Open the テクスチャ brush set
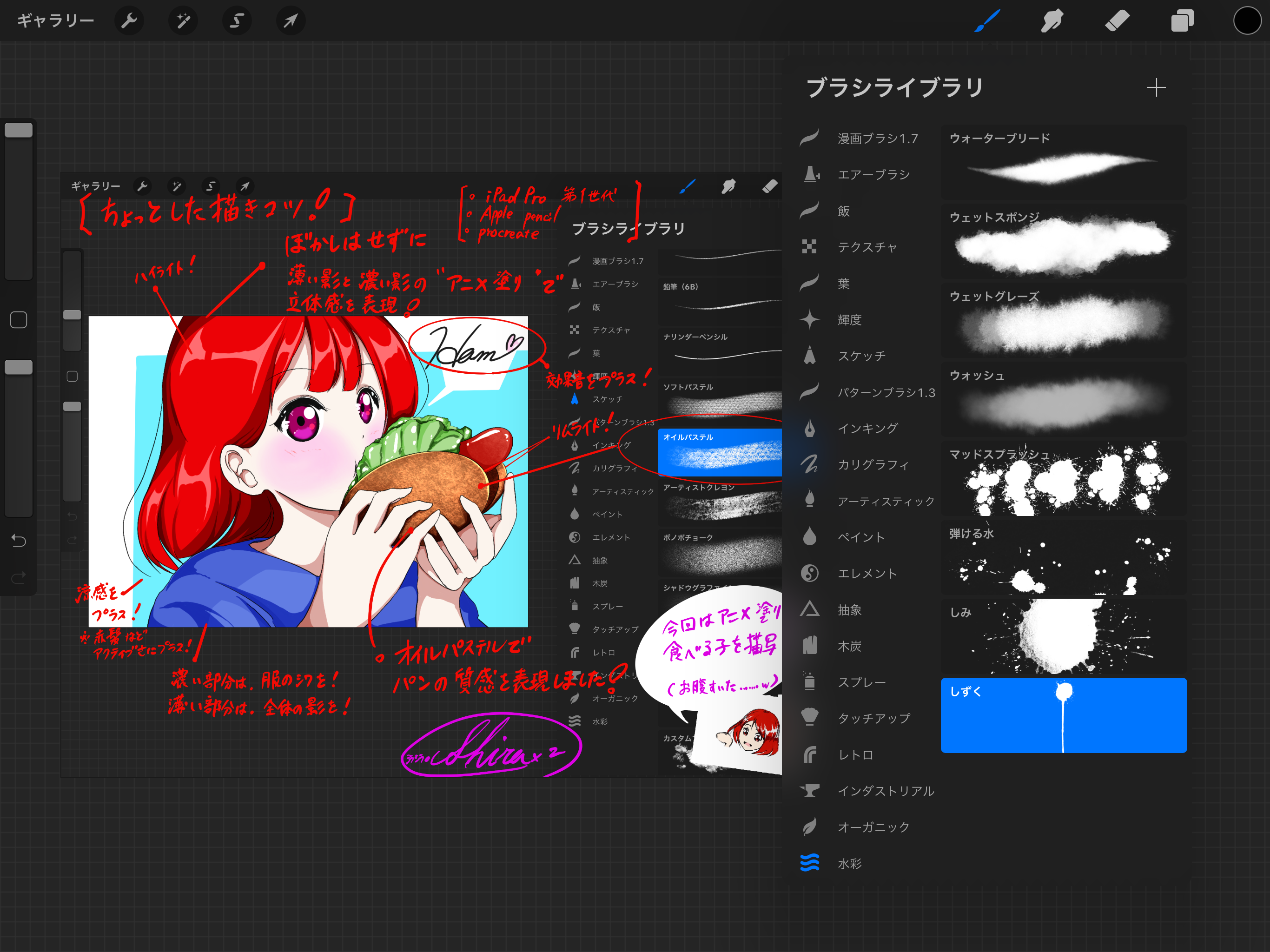The width and height of the screenshot is (1270, 952). (x=867, y=247)
